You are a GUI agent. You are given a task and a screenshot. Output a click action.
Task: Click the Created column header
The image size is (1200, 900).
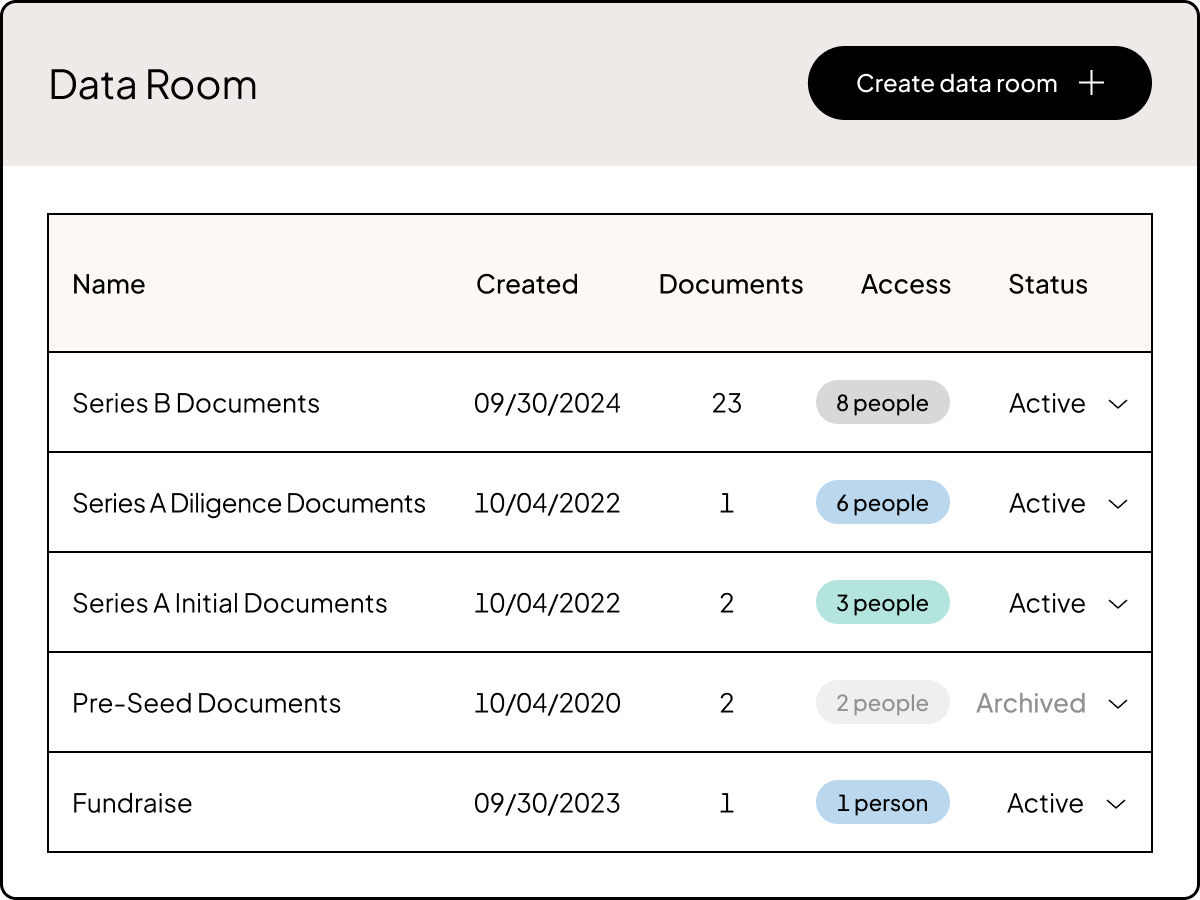coord(527,285)
